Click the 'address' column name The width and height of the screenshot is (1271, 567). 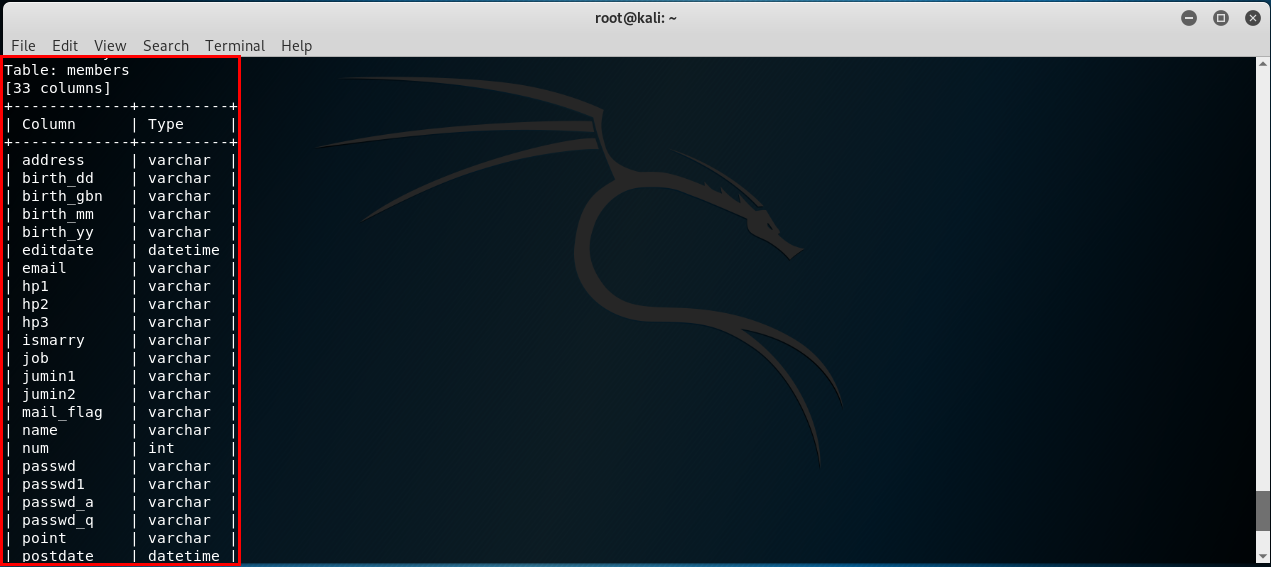(x=53, y=160)
